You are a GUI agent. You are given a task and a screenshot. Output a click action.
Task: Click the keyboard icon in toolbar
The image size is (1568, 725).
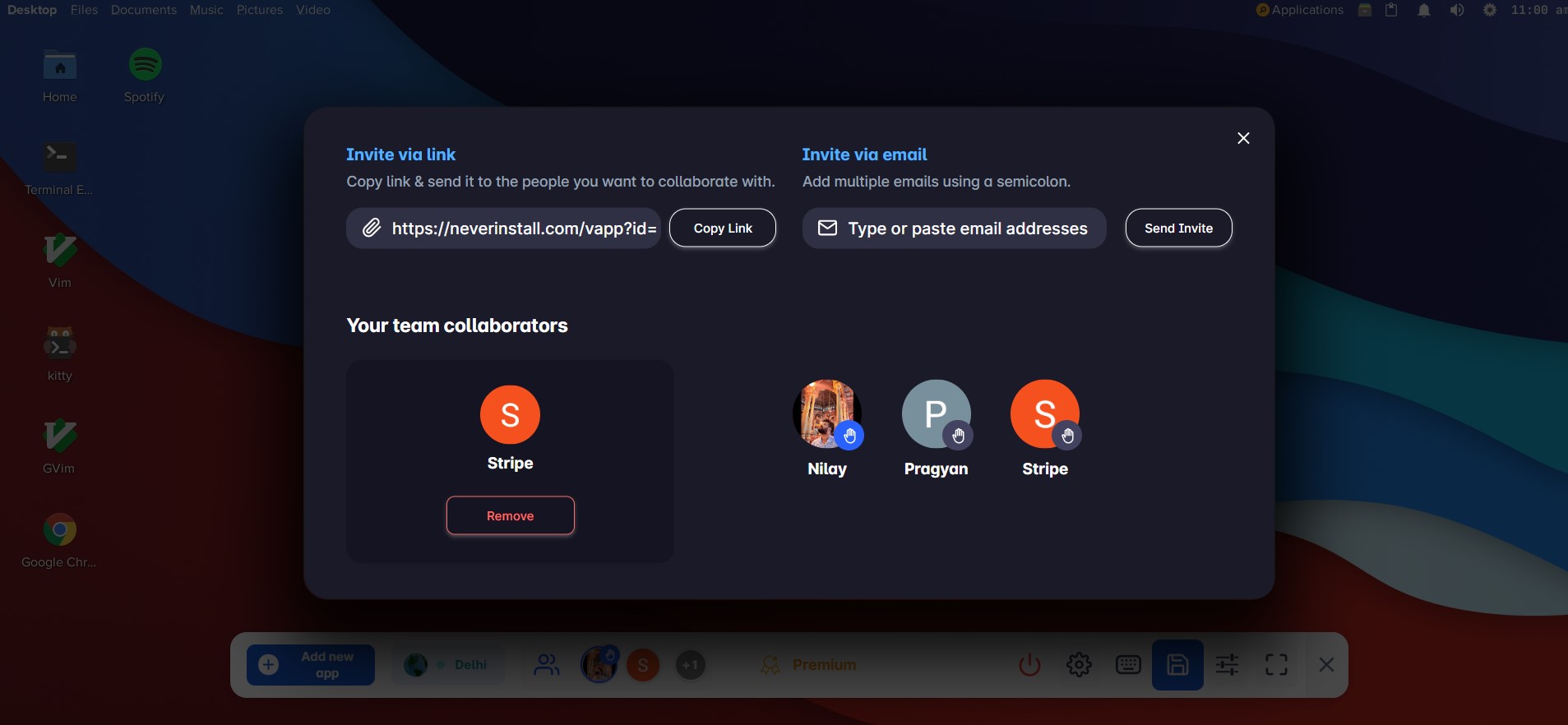pos(1128,664)
